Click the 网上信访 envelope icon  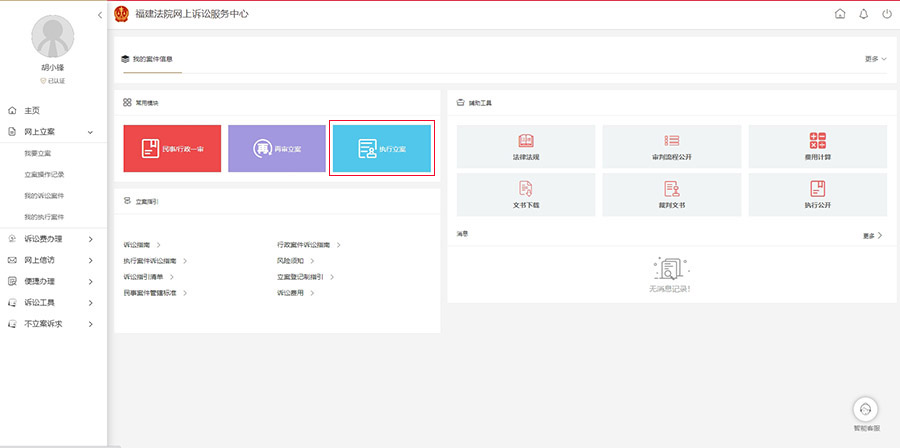(x=12, y=260)
